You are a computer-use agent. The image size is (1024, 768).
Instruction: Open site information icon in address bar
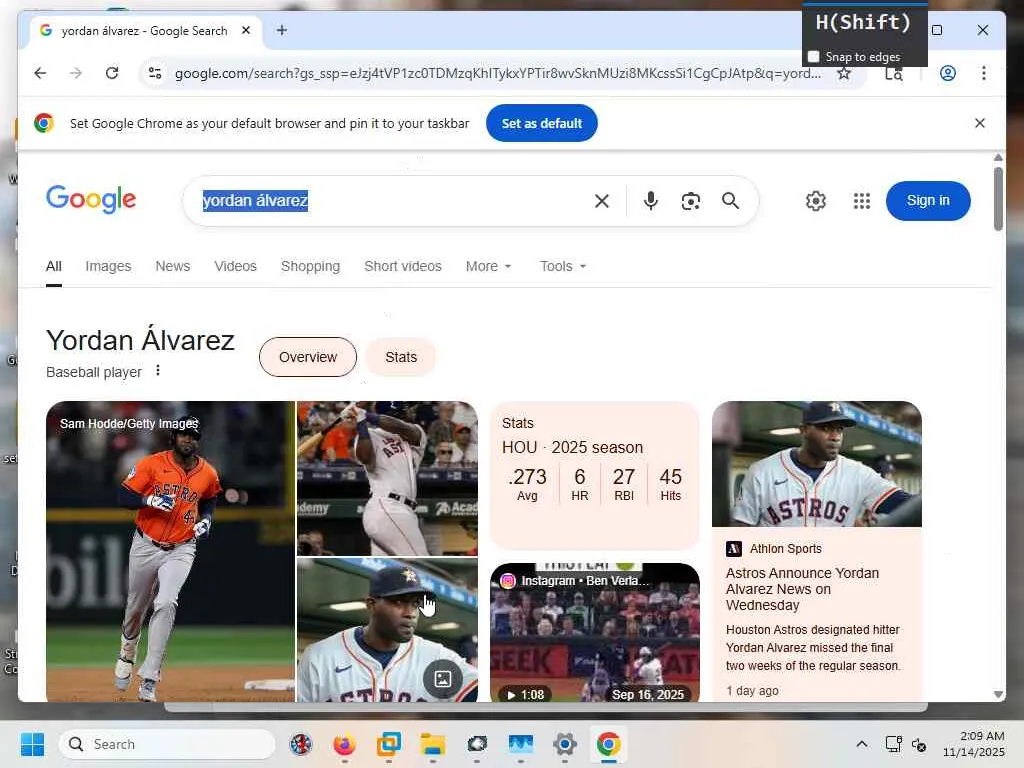pyautogui.click(x=155, y=73)
